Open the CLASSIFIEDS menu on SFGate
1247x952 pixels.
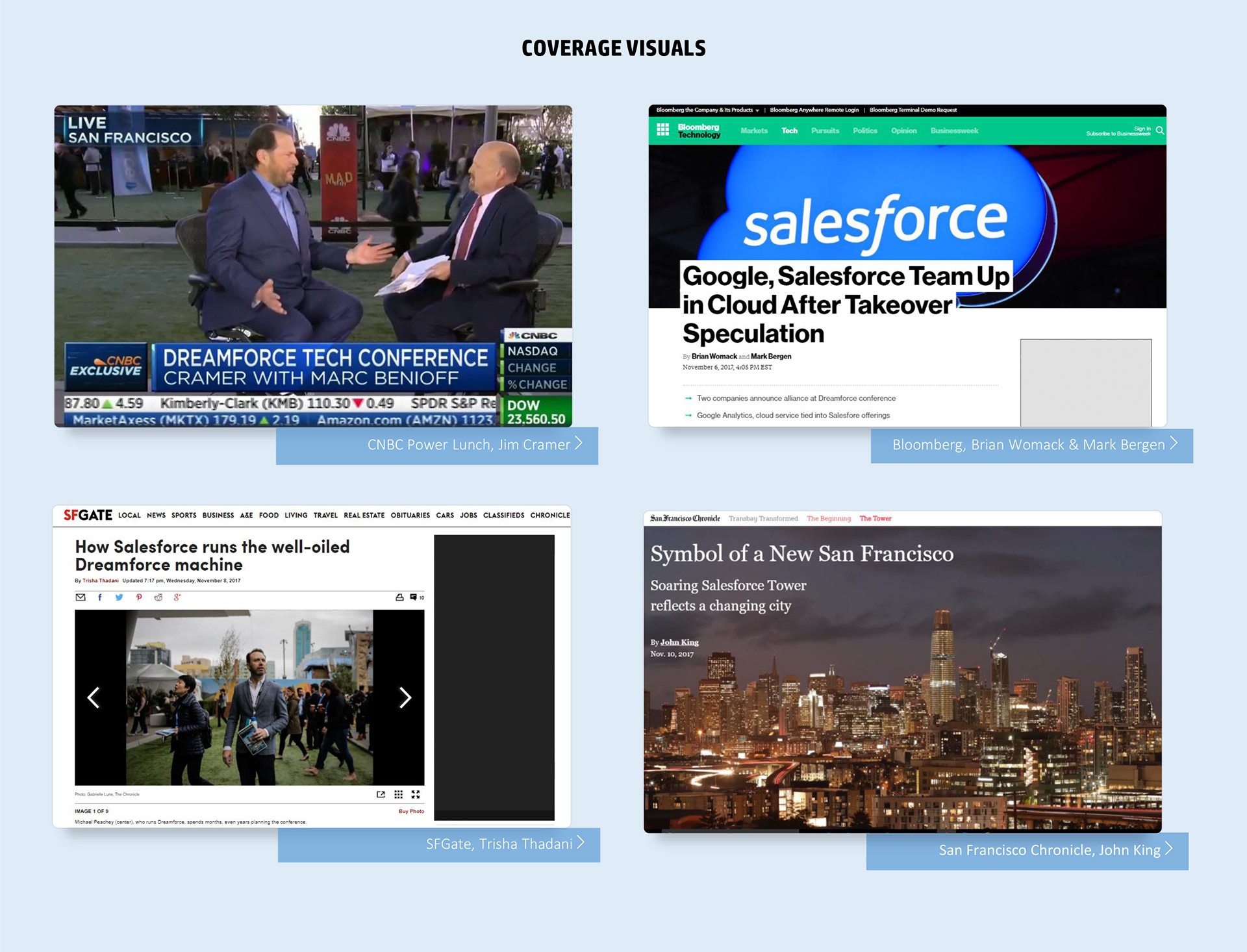click(x=503, y=516)
